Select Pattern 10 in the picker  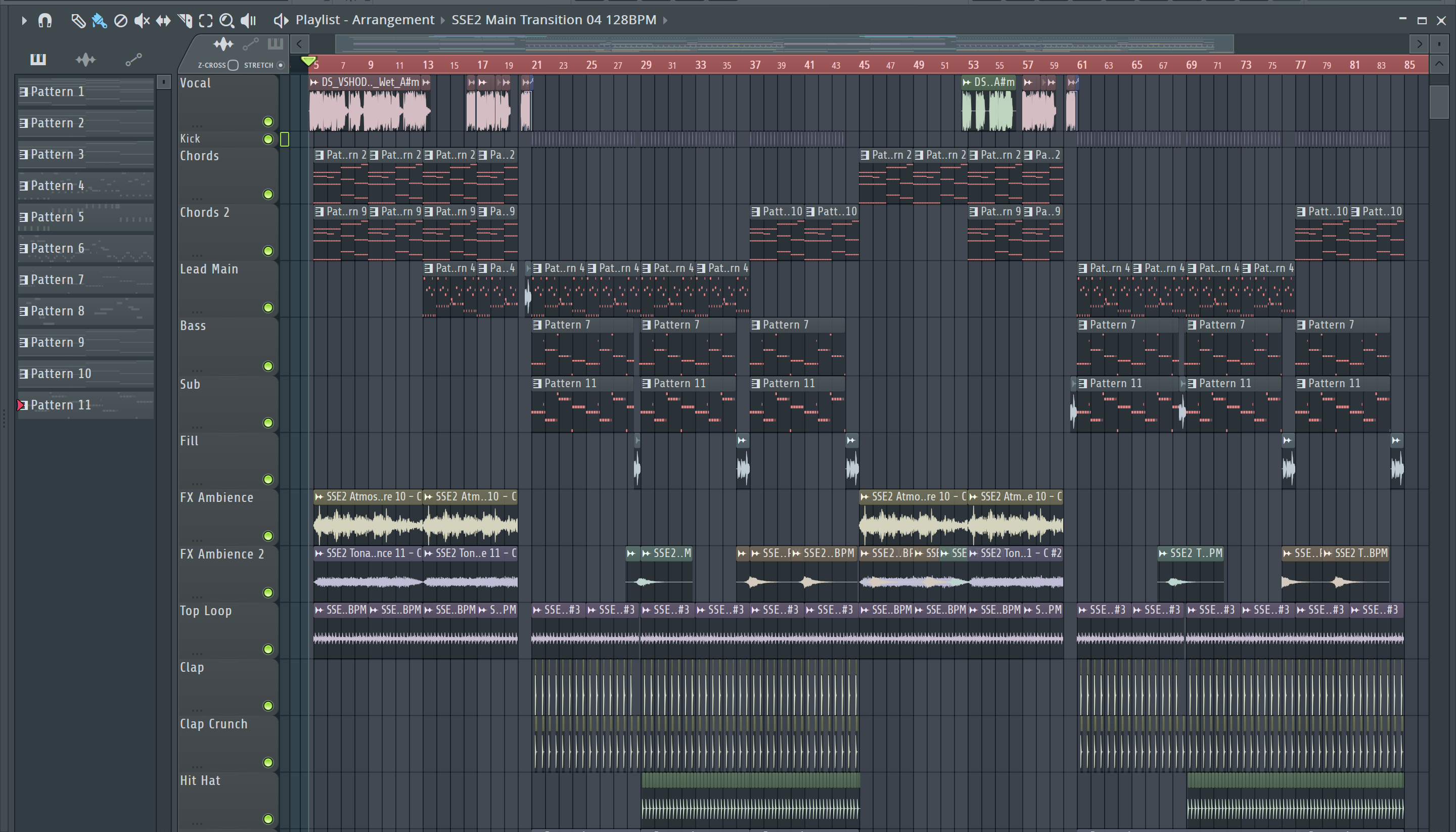click(x=86, y=374)
